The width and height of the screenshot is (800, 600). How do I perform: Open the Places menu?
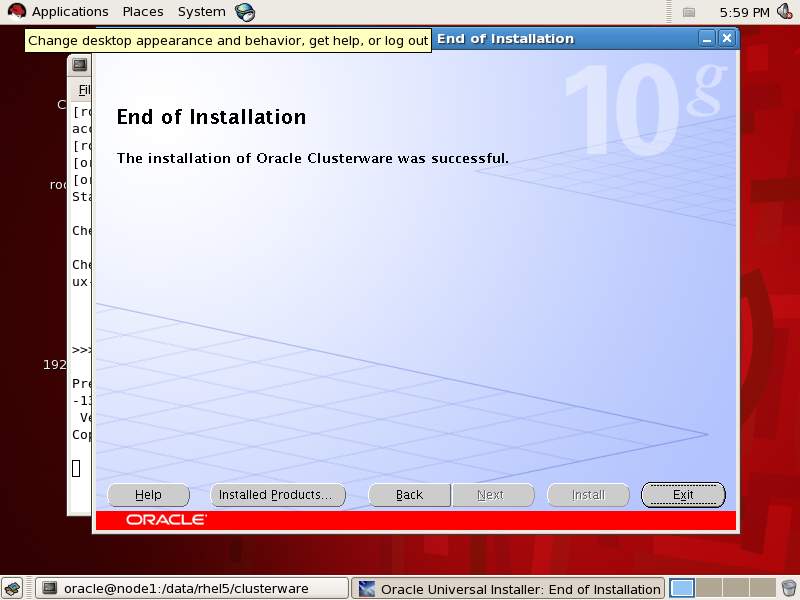143,12
